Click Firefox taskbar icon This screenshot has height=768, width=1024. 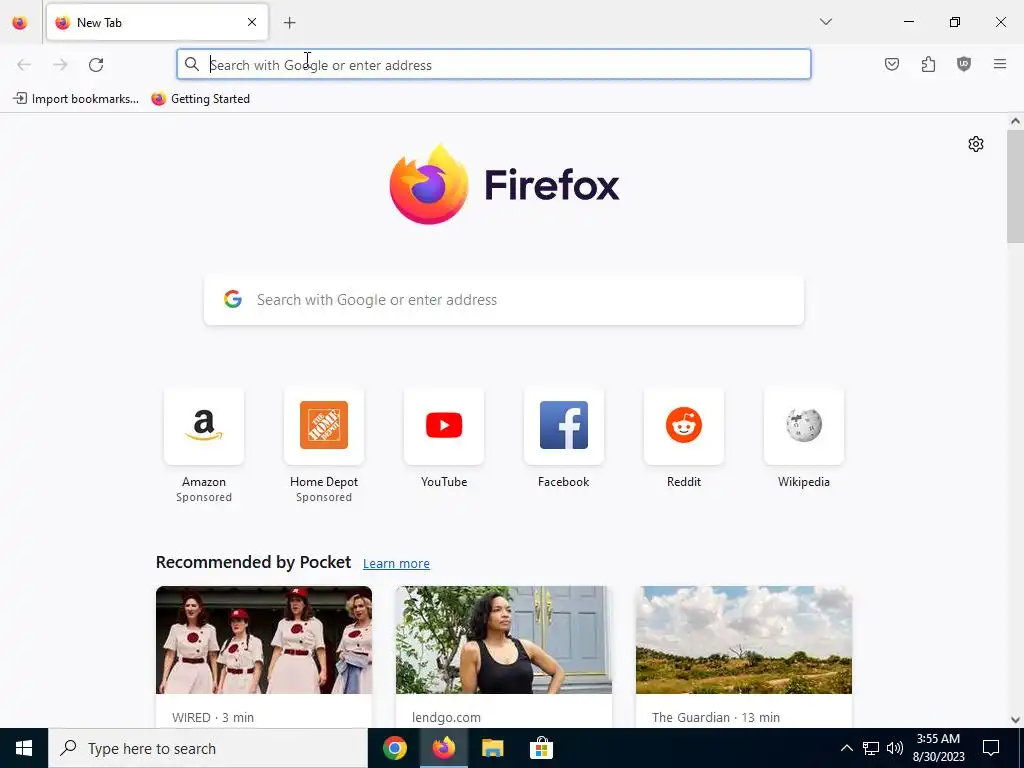click(443, 748)
